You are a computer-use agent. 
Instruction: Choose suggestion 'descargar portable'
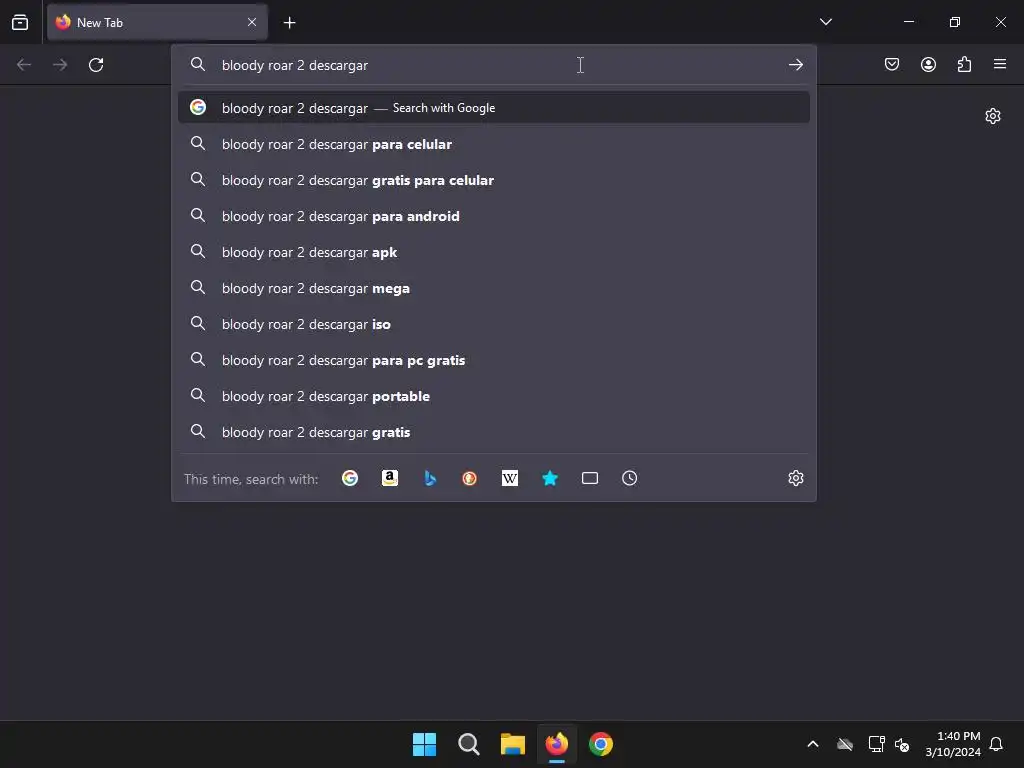(494, 396)
